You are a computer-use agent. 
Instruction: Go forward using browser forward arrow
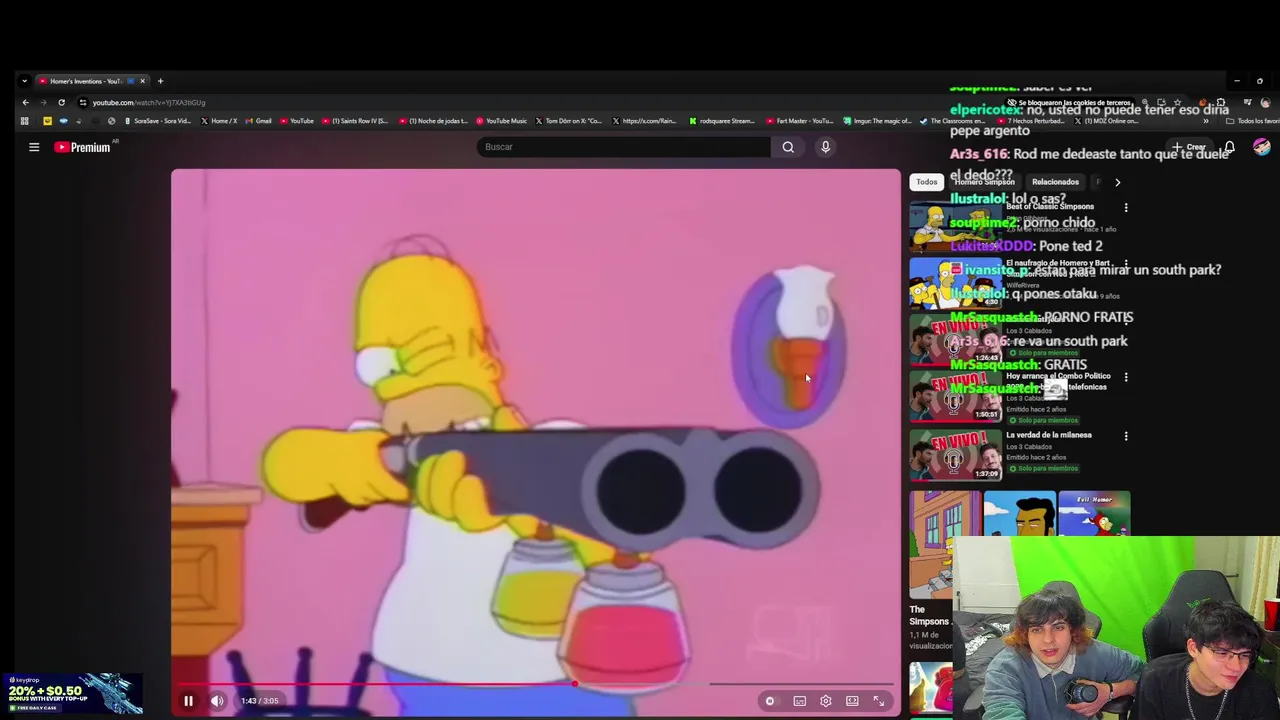click(x=43, y=102)
